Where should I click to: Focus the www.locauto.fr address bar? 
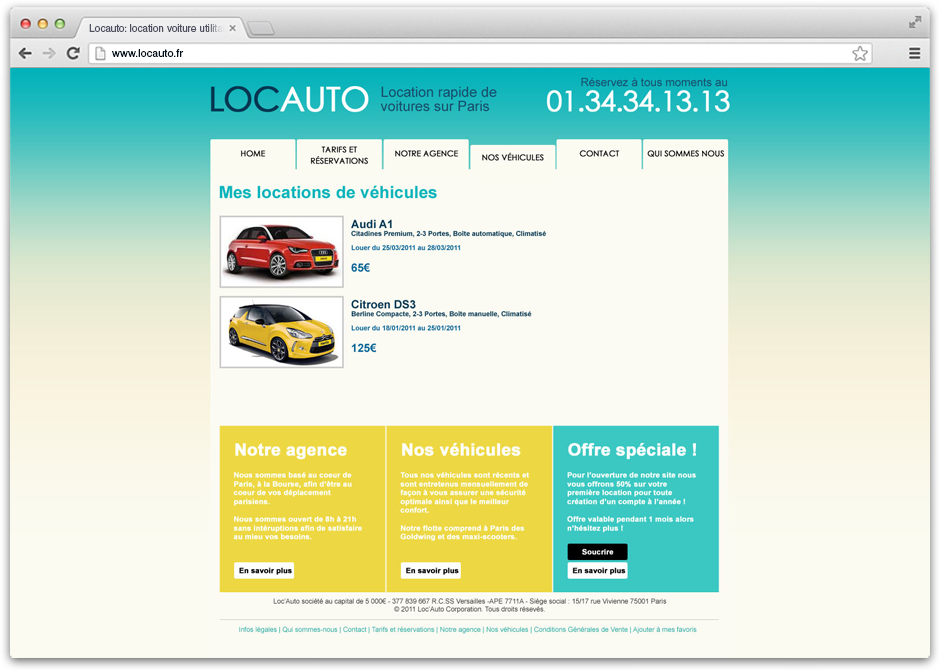470,53
